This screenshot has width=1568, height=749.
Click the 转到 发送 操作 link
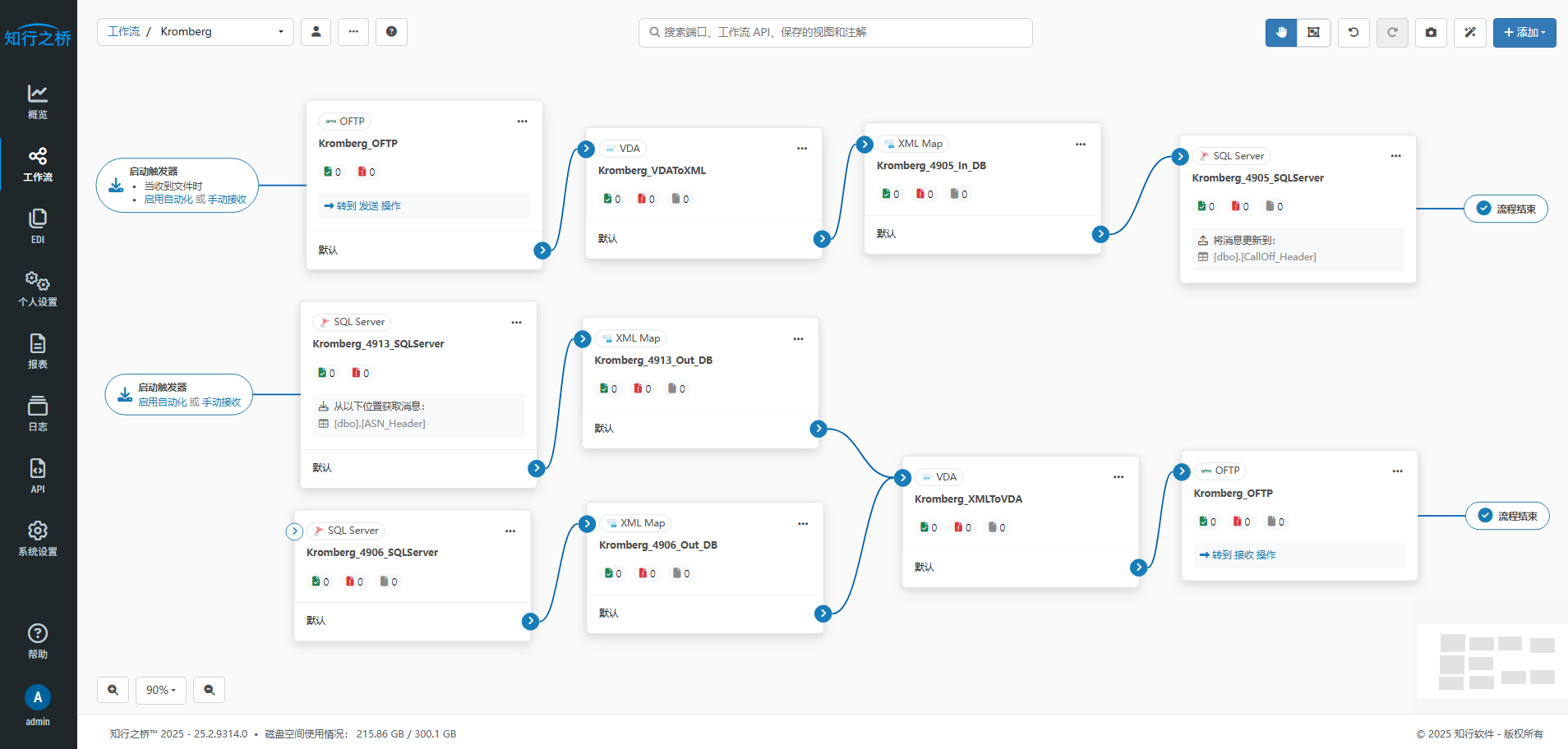(x=362, y=206)
